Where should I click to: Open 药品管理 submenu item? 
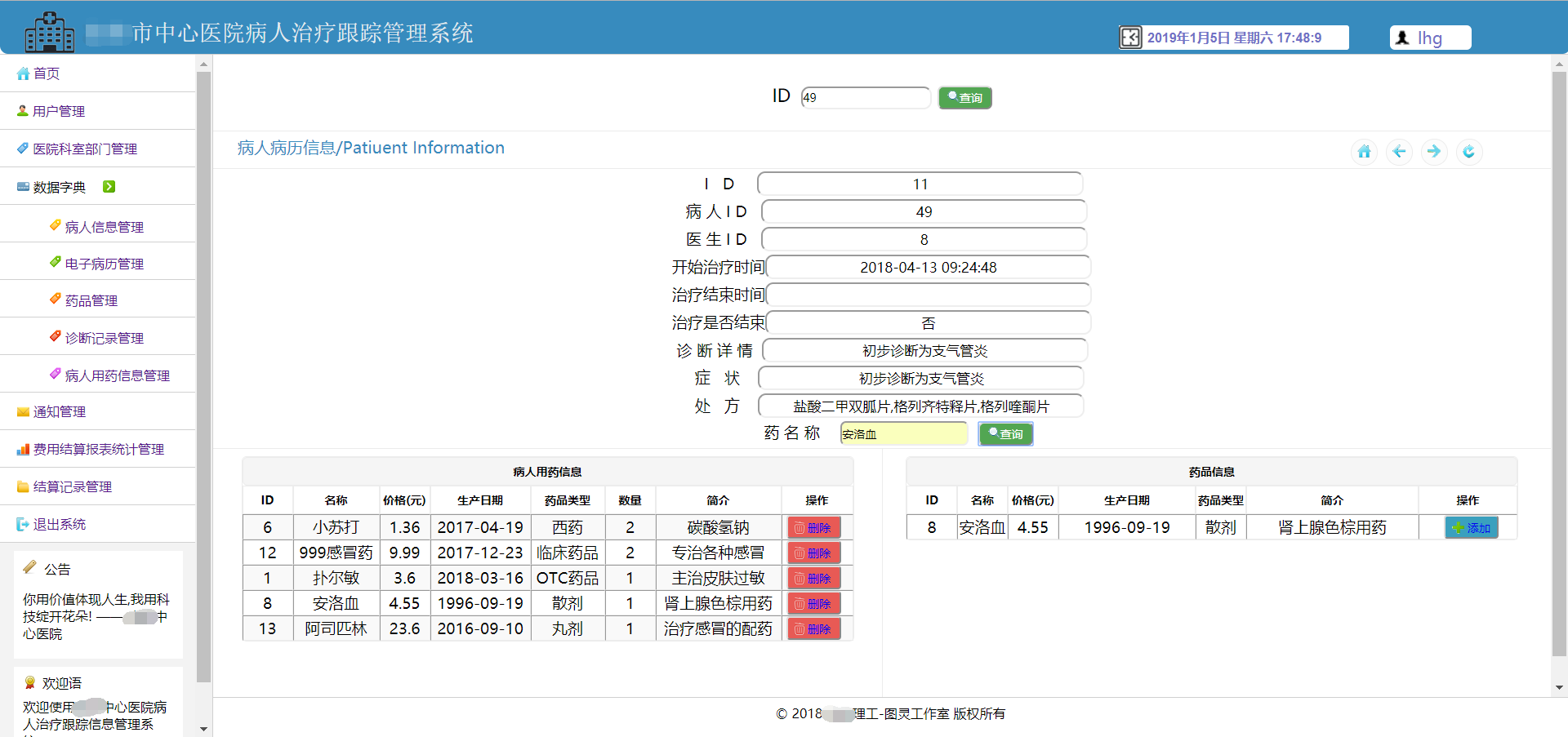coord(91,300)
